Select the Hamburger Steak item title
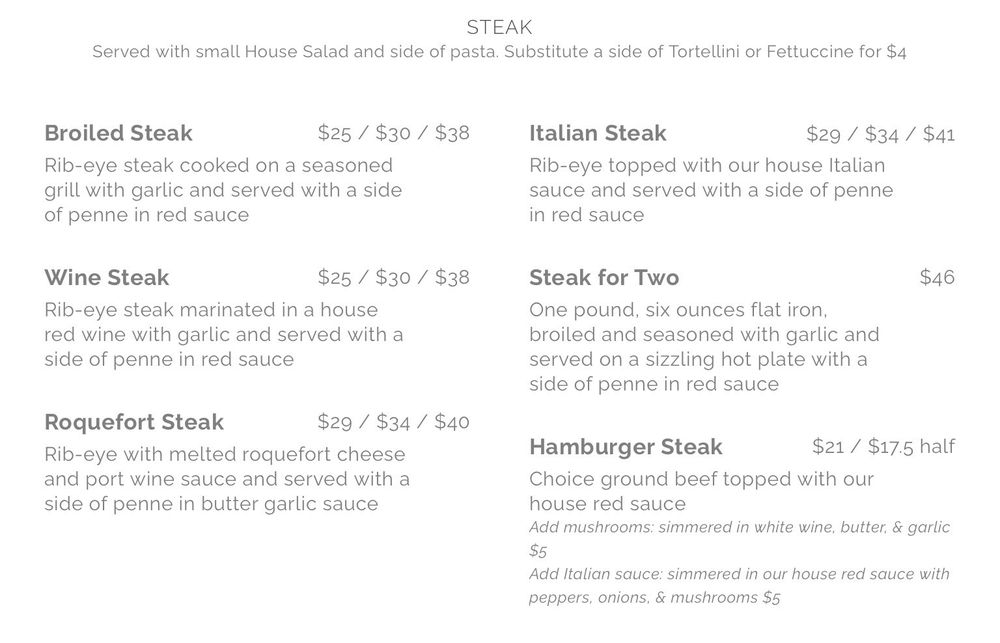Screen dimensions: 1000x643 pos(625,447)
